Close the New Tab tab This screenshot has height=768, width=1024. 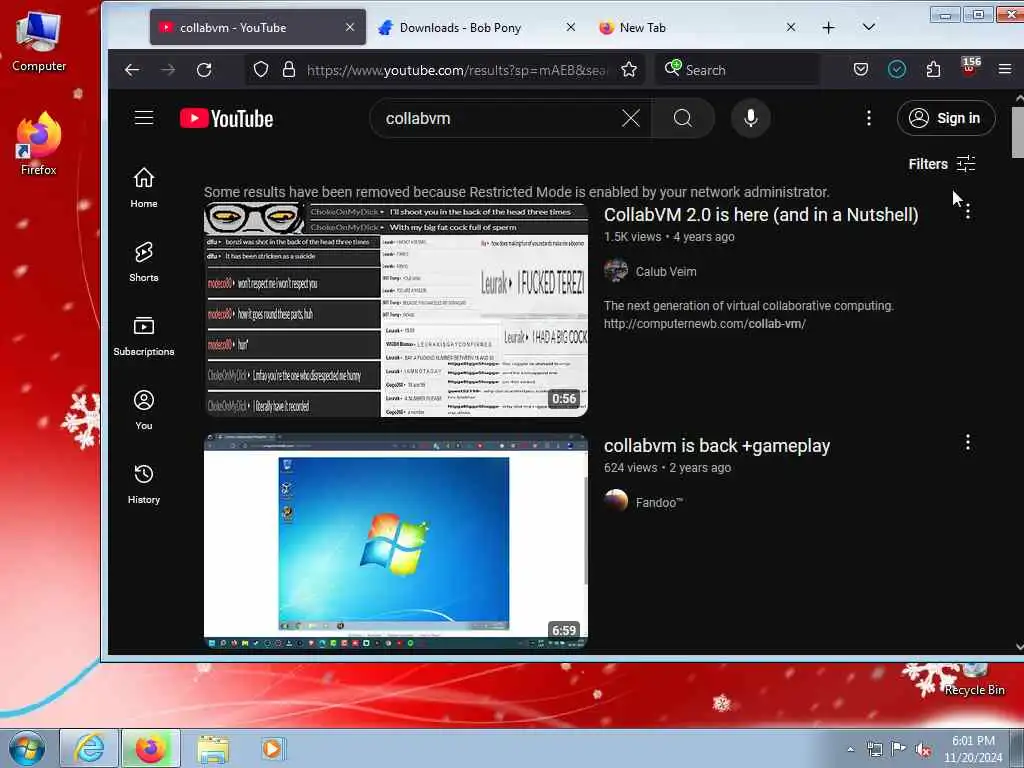click(x=791, y=27)
